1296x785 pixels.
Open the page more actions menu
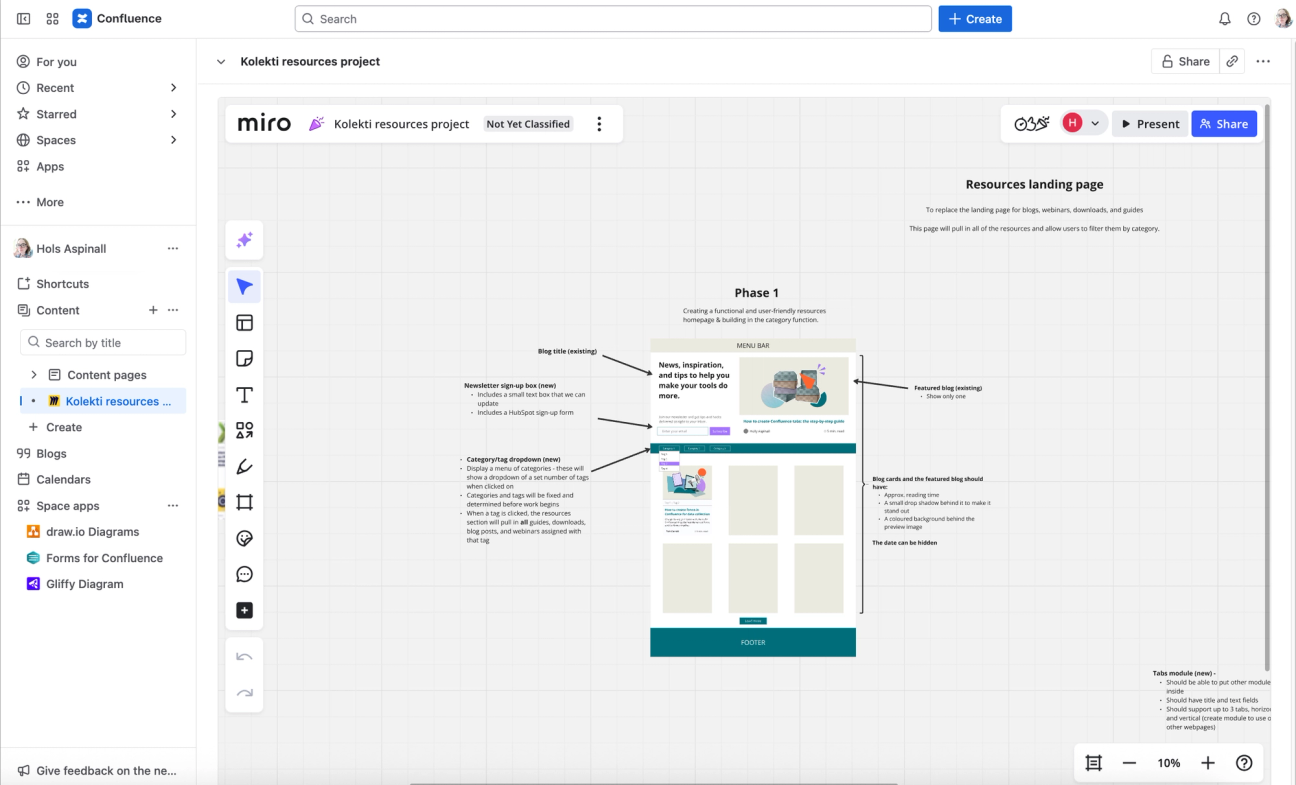(1263, 61)
